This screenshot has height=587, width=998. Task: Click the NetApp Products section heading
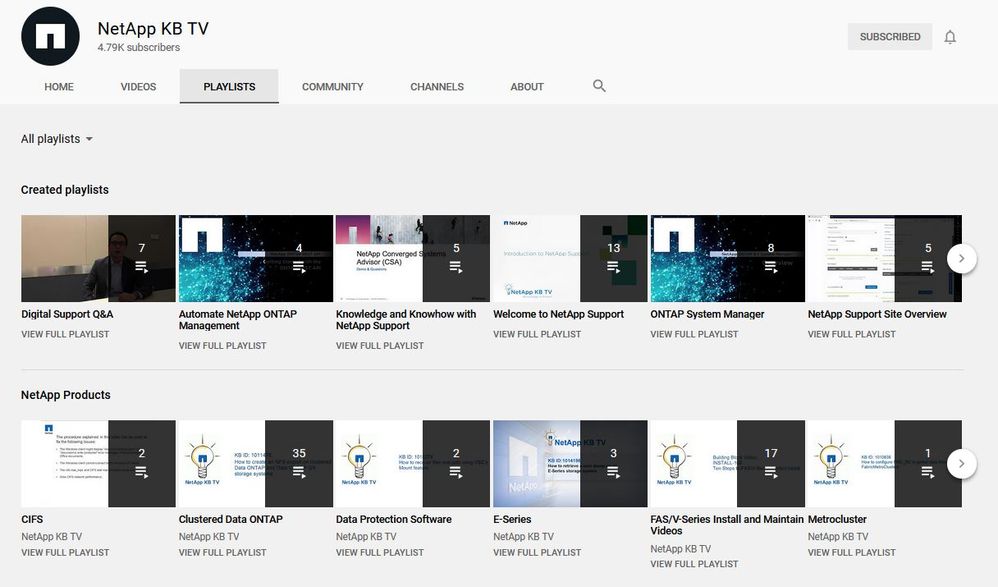[66, 395]
